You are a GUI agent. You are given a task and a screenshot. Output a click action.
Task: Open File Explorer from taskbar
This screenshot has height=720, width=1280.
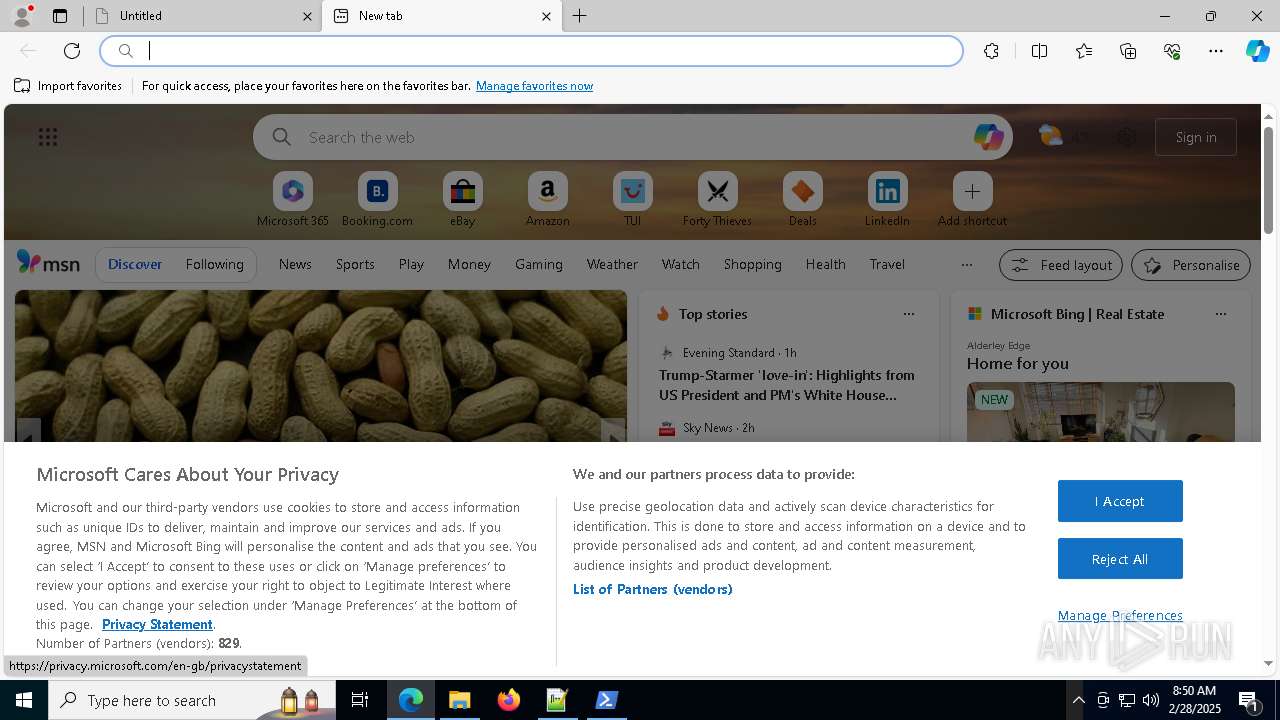pyautogui.click(x=460, y=700)
